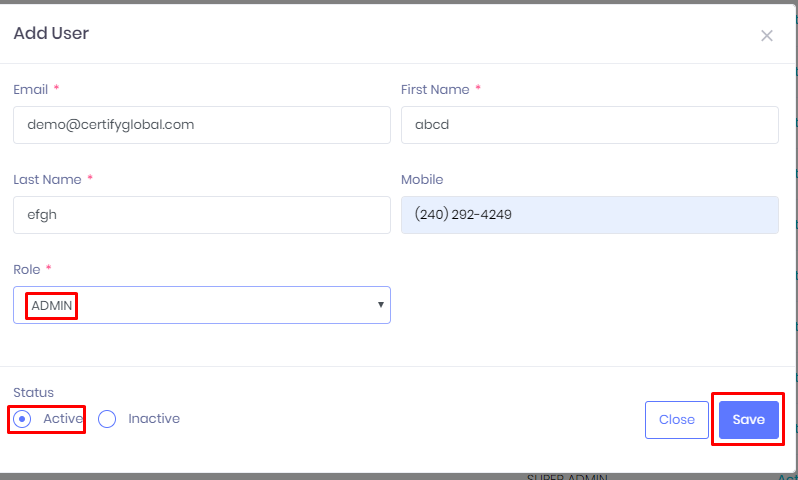This screenshot has height=480, width=798.
Task: Click the Email field label
Action: click(x=30, y=89)
